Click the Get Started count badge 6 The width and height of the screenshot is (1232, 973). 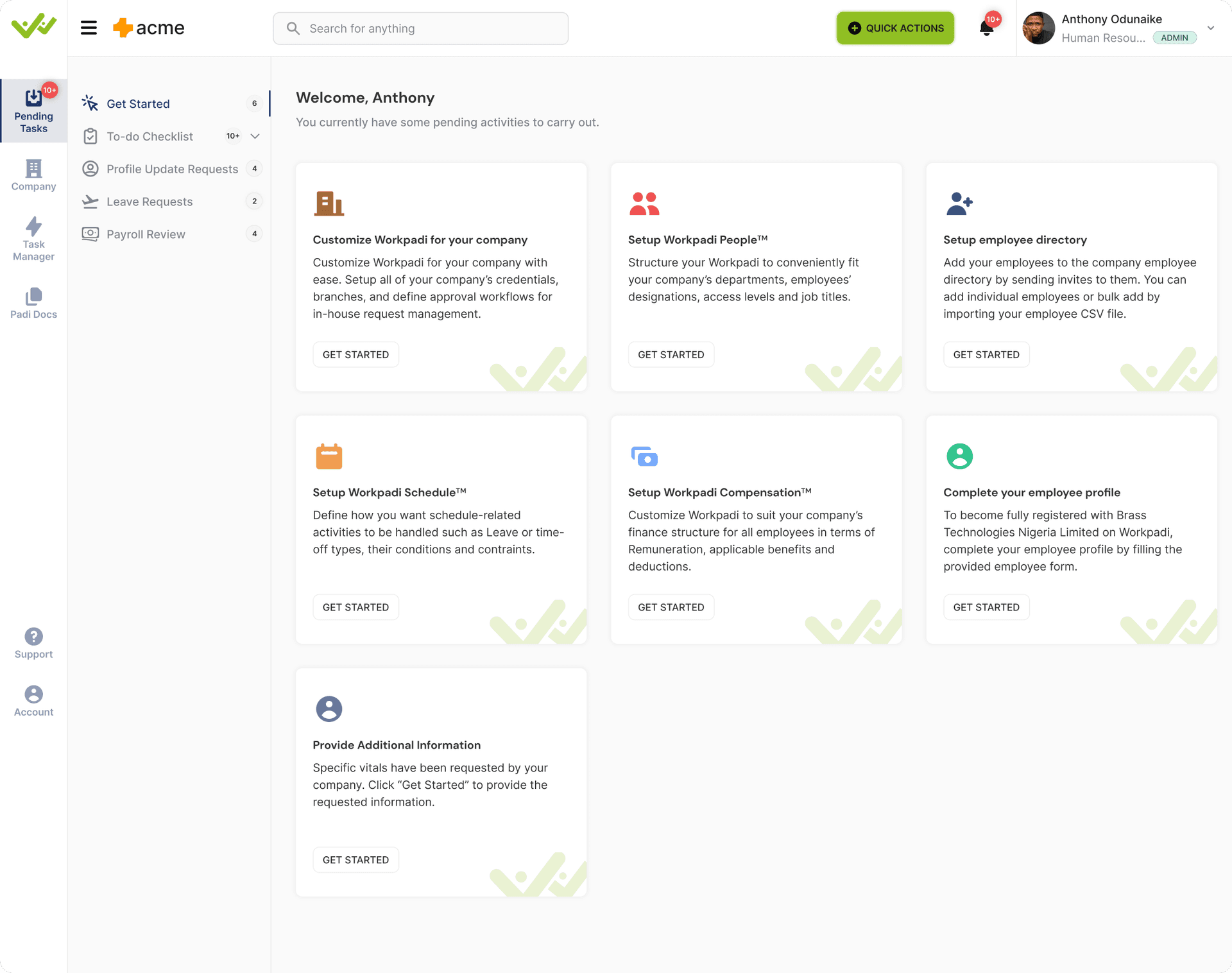pyautogui.click(x=254, y=103)
